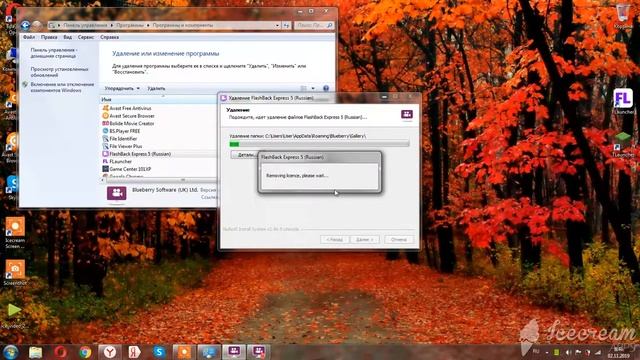This screenshot has height=360, width=640.
Task: Select File Identifier entry
Action: (119, 139)
